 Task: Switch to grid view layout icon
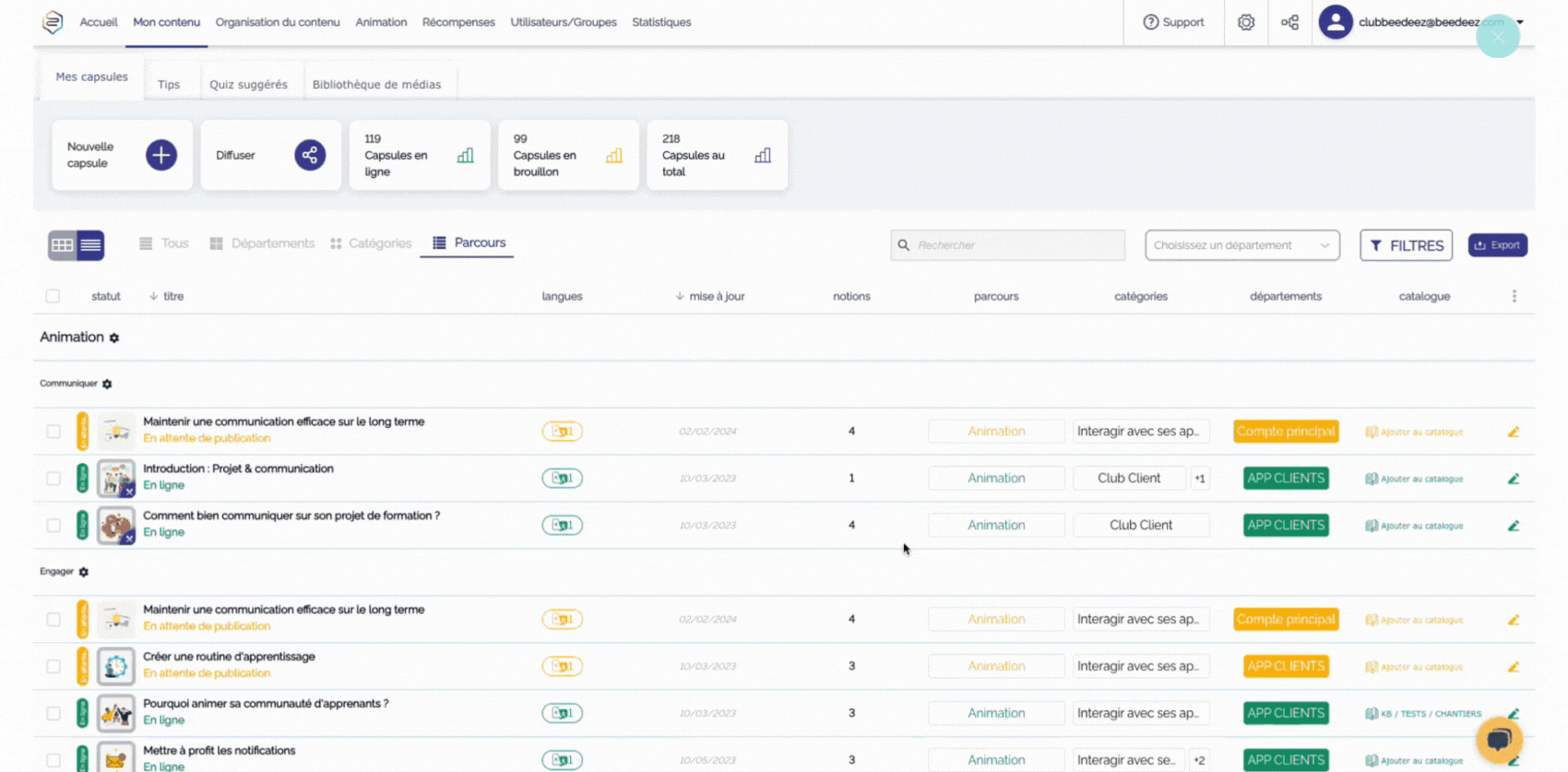click(x=63, y=245)
